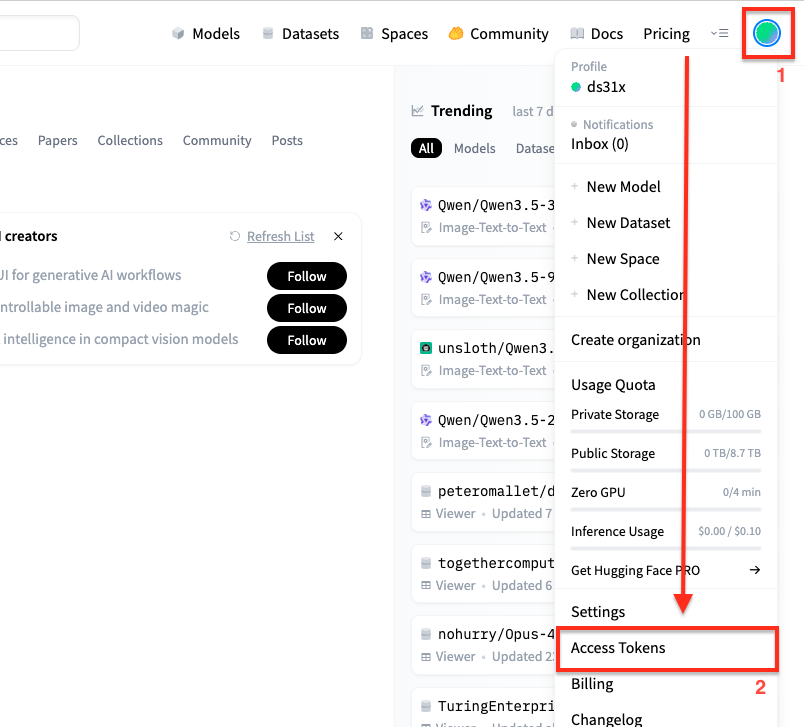Follow the compact vision models creator
The width and height of the screenshot is (804, 727).
[307, 340]
